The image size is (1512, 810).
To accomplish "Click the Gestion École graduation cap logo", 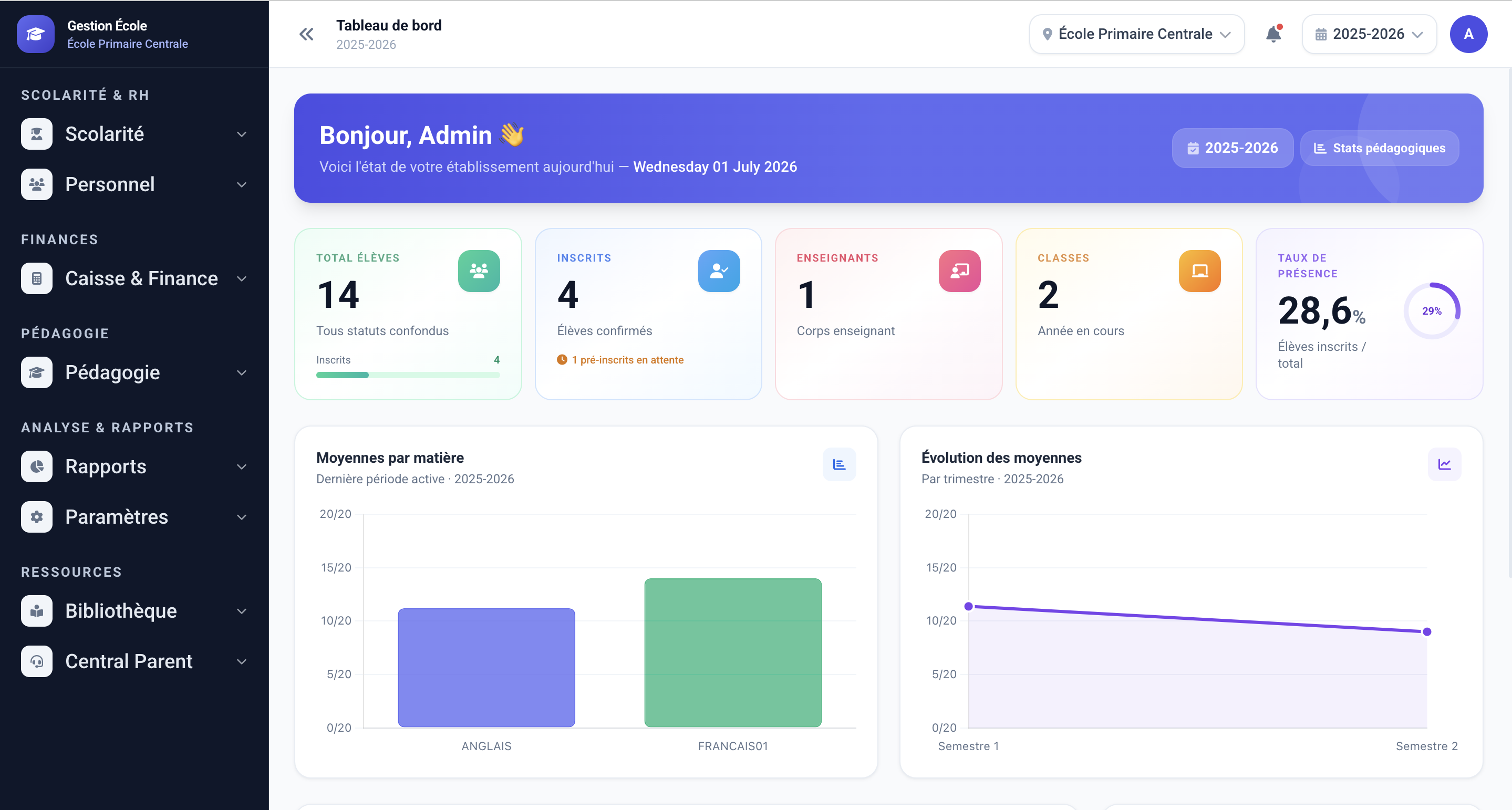I will coord(35,34).
